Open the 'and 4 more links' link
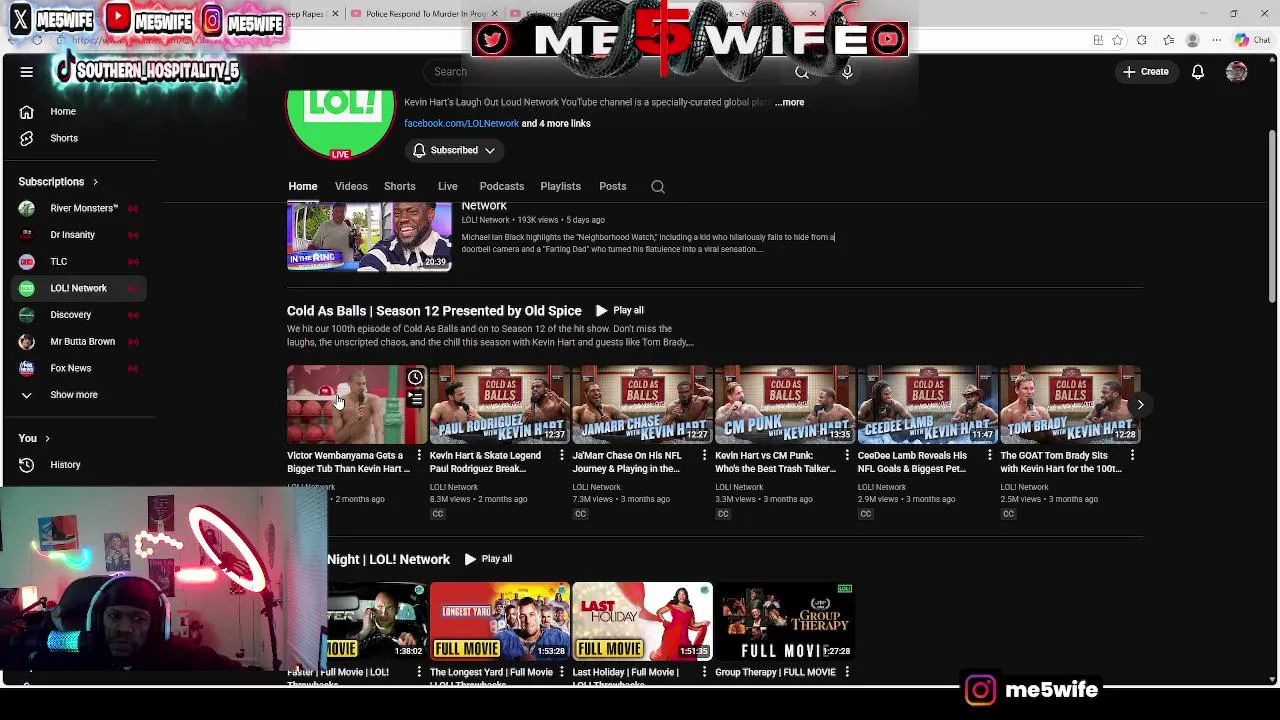The image size is (1280, 720). click(x=556, y=124)
